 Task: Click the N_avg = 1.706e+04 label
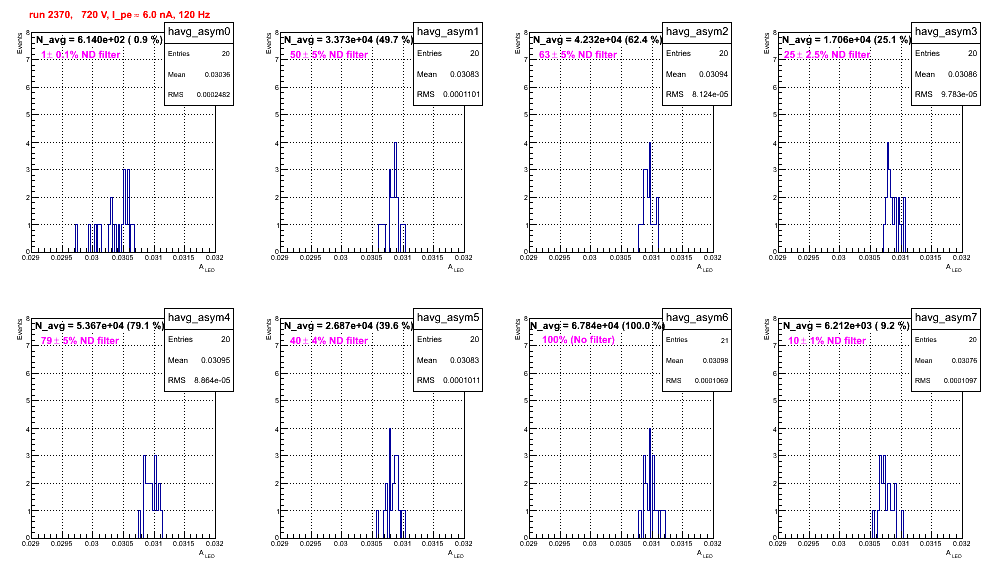tap(846, 39)
